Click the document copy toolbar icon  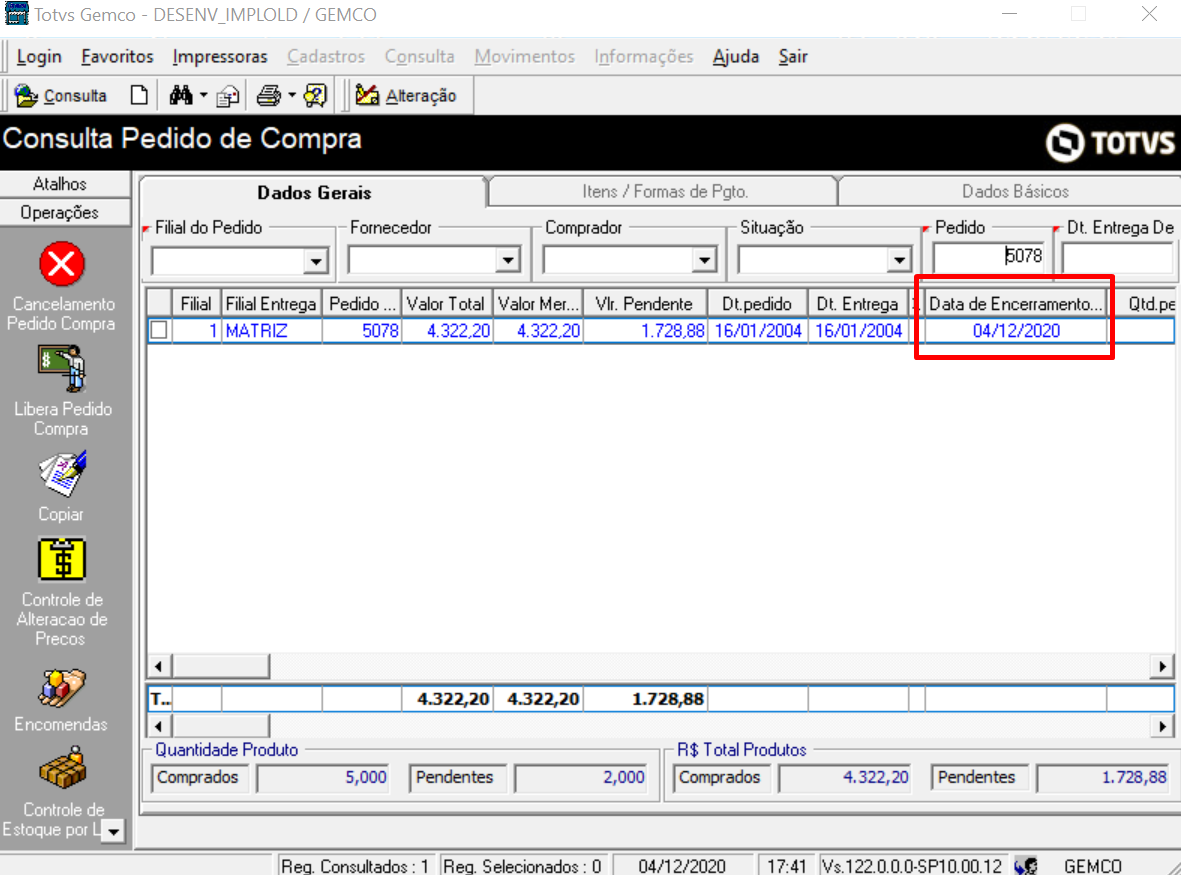click(227, 96)
